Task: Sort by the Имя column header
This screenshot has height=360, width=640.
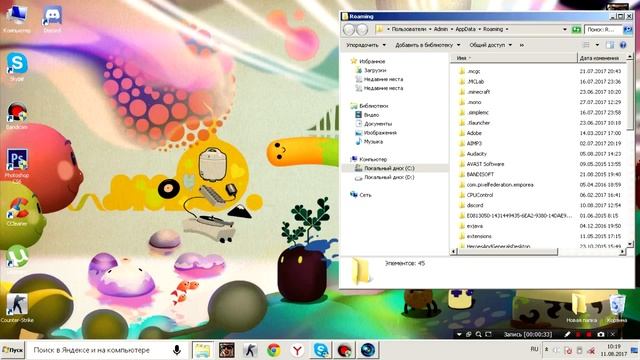Action: 513,58
